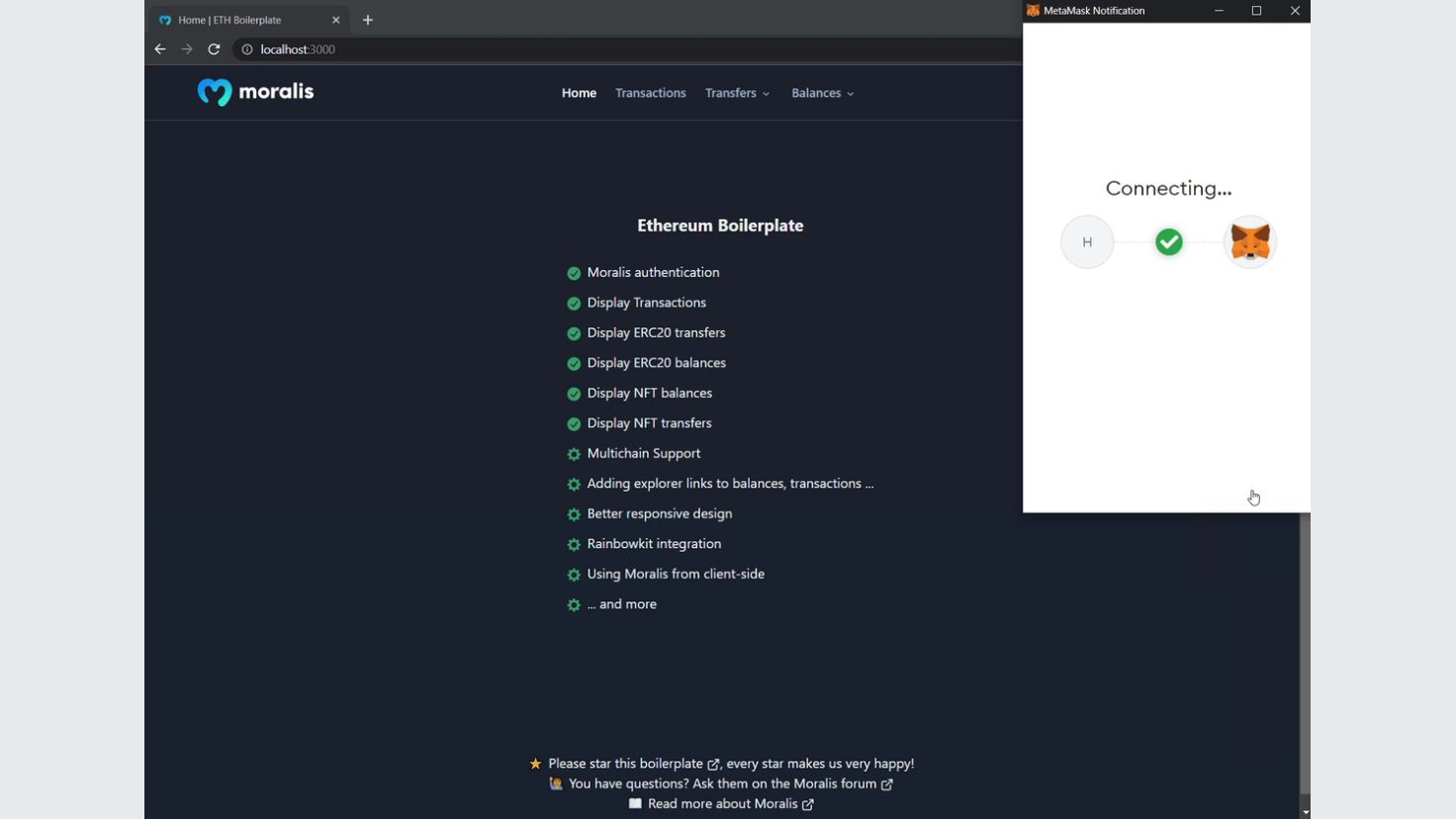1456x819 pixels.
Task: Click checkmark icon beside Display NFT balances
Action: pyautogui.click(x=574, y=394)
